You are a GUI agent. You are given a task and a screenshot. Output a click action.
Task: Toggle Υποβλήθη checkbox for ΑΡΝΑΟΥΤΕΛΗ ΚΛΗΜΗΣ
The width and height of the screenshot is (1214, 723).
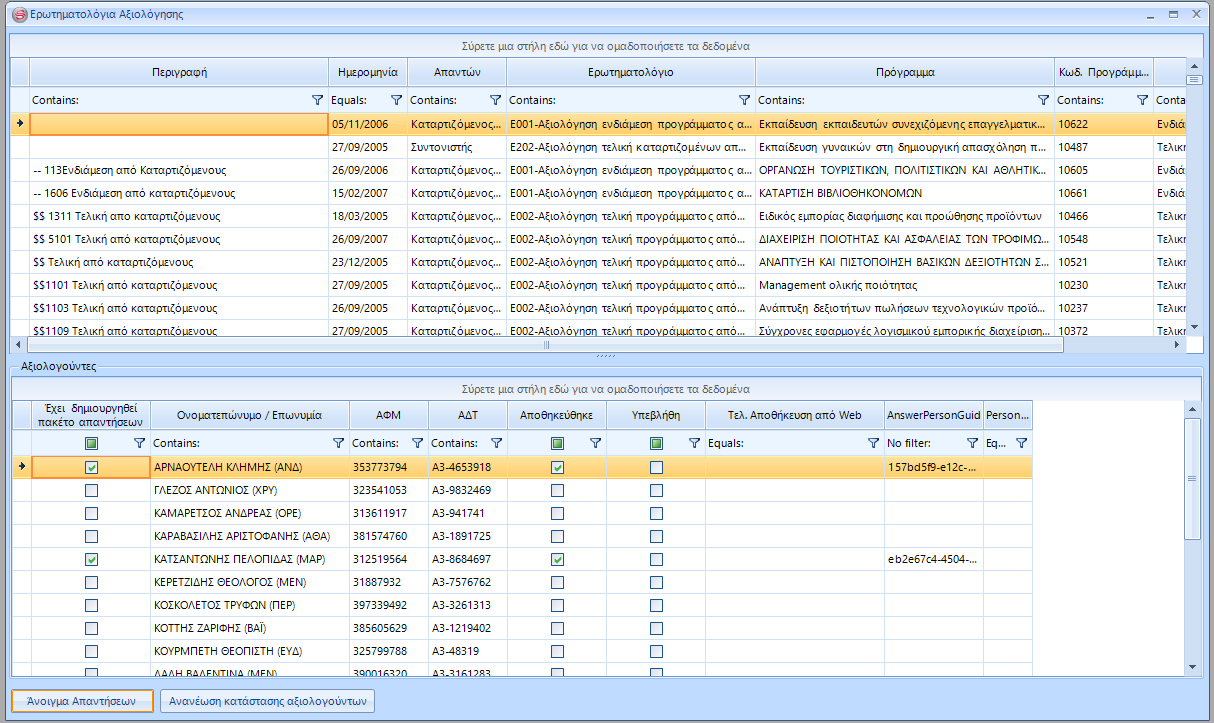pos(656,468)
